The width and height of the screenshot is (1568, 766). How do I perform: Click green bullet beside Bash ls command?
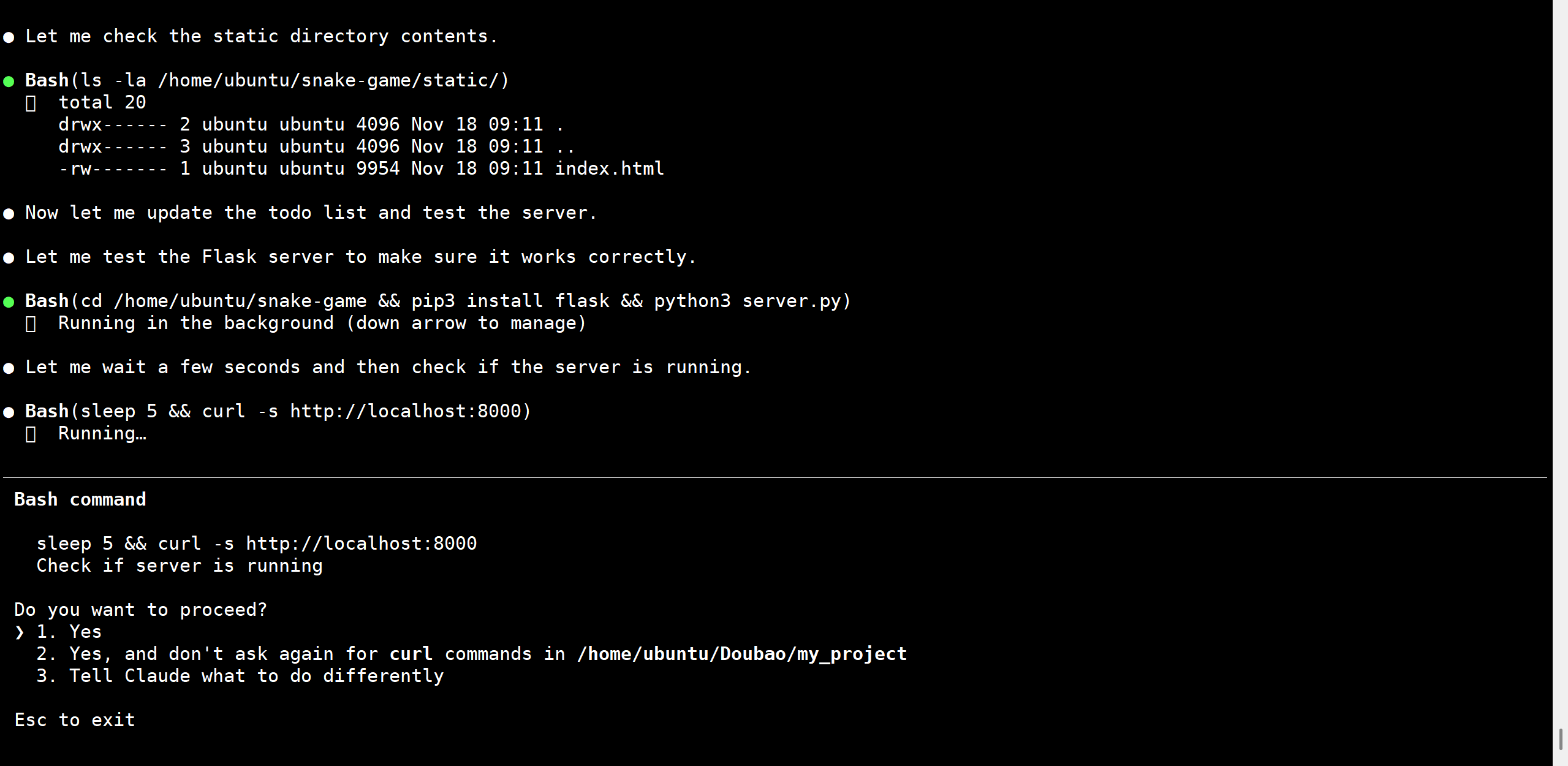[9, 81]
